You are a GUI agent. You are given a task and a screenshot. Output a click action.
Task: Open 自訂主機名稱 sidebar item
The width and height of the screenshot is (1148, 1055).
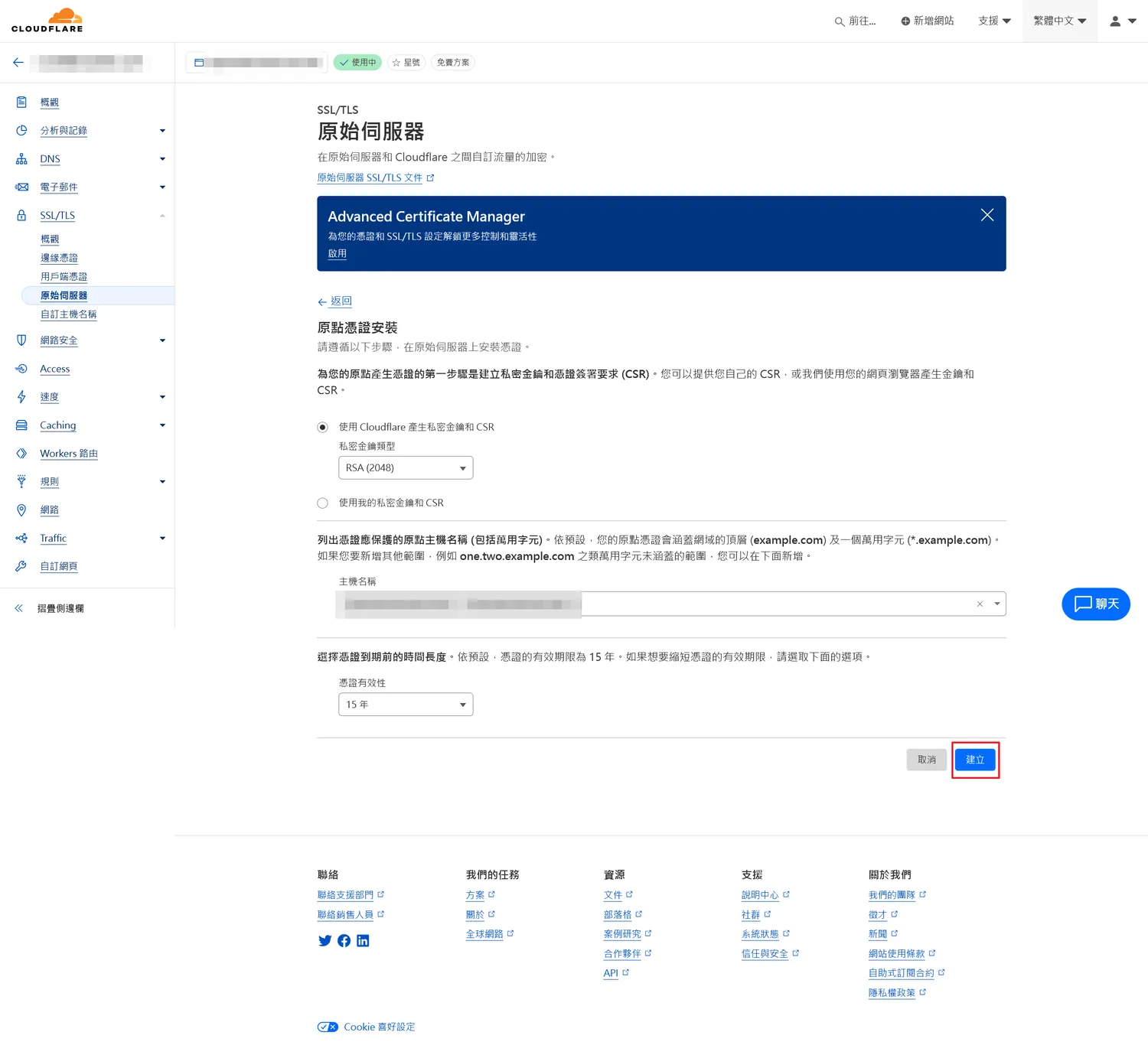coord(68,314)
